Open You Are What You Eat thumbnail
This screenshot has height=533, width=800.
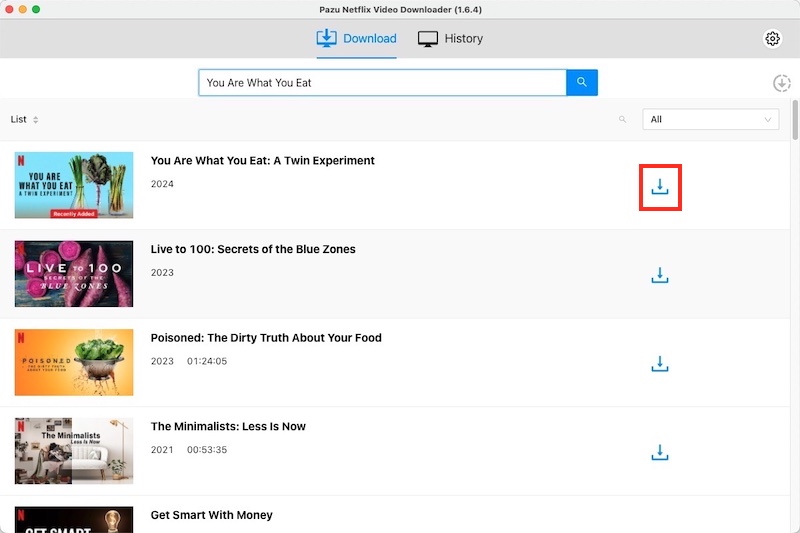[74, 185]
